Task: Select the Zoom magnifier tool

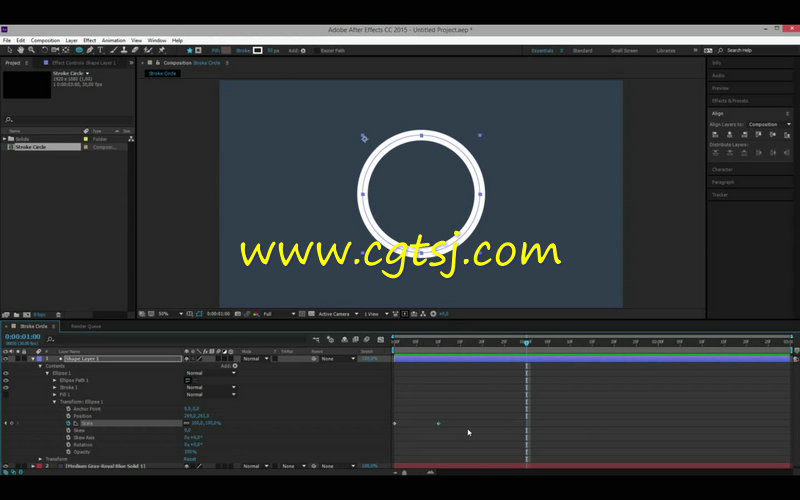Action: tap(32, 50)
